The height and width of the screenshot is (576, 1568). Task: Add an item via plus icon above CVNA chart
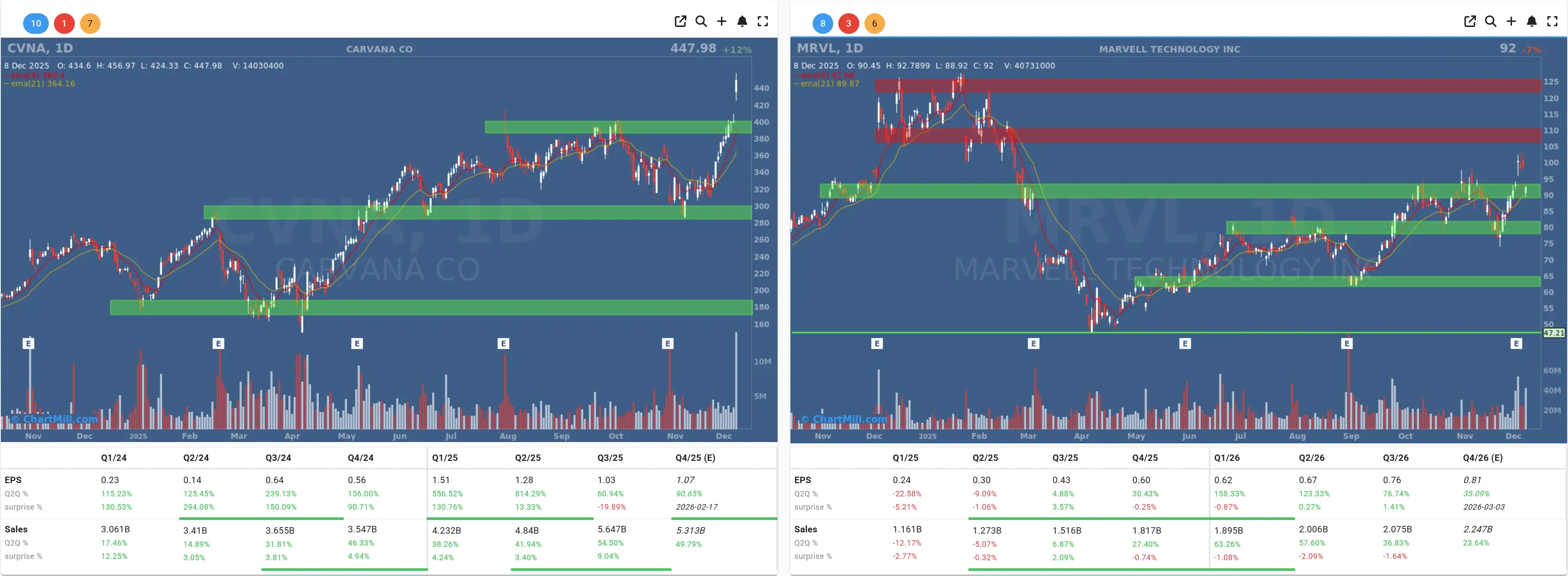[x=721, y=21]
